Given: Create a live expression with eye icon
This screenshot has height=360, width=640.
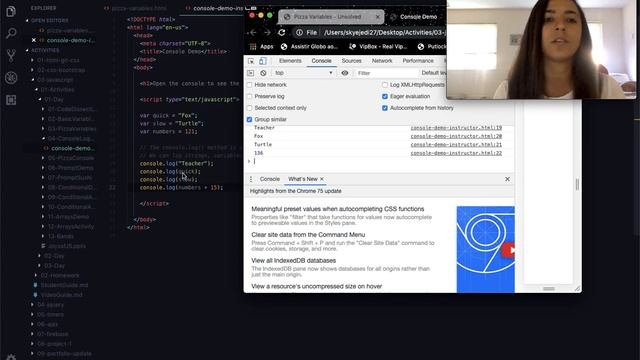Looking at the screenshot, I should 345,73.
